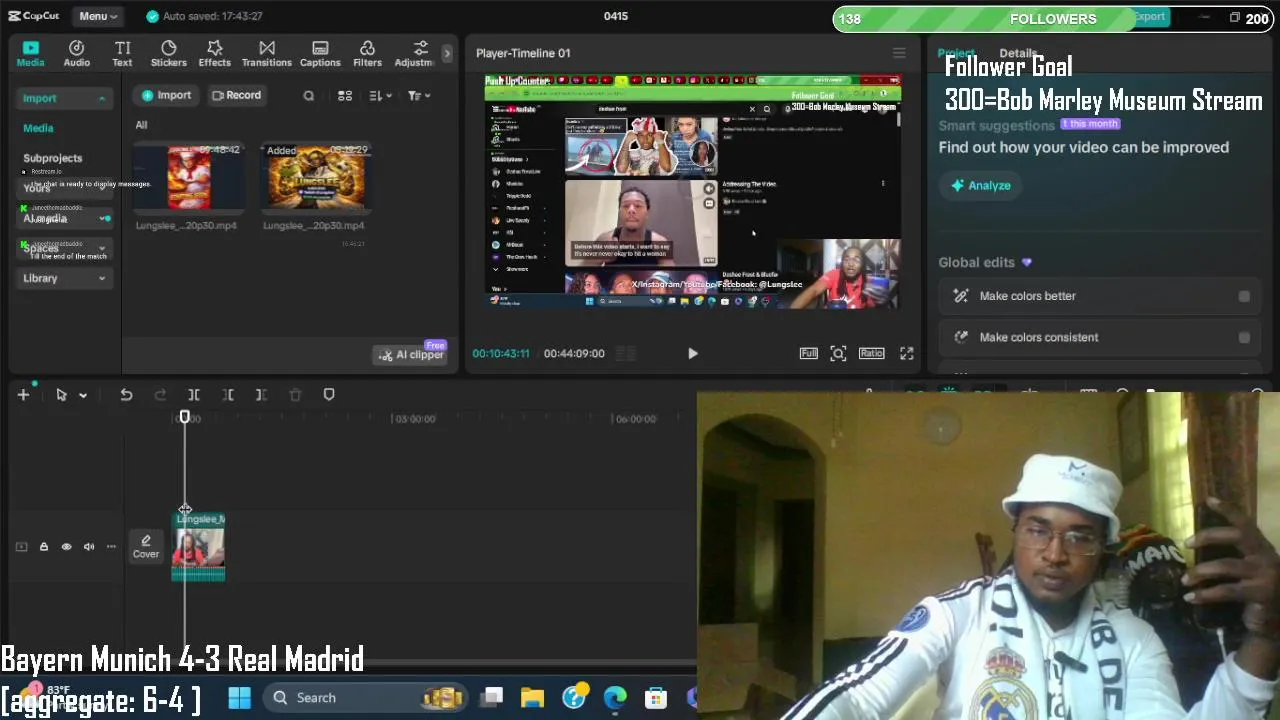This screenshot has width=1280, height=720.
Task: Open Microsoft Store from the taskbar
Action: tap(656, 698)
